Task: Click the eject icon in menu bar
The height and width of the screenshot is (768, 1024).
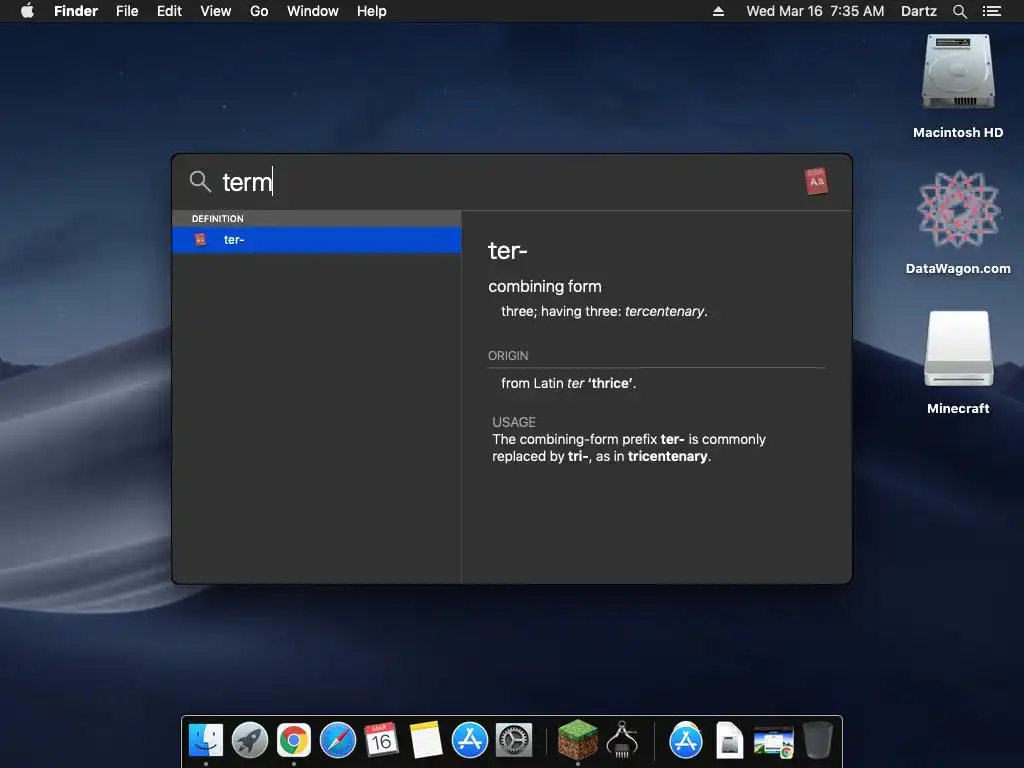Action: coord(718,11)
